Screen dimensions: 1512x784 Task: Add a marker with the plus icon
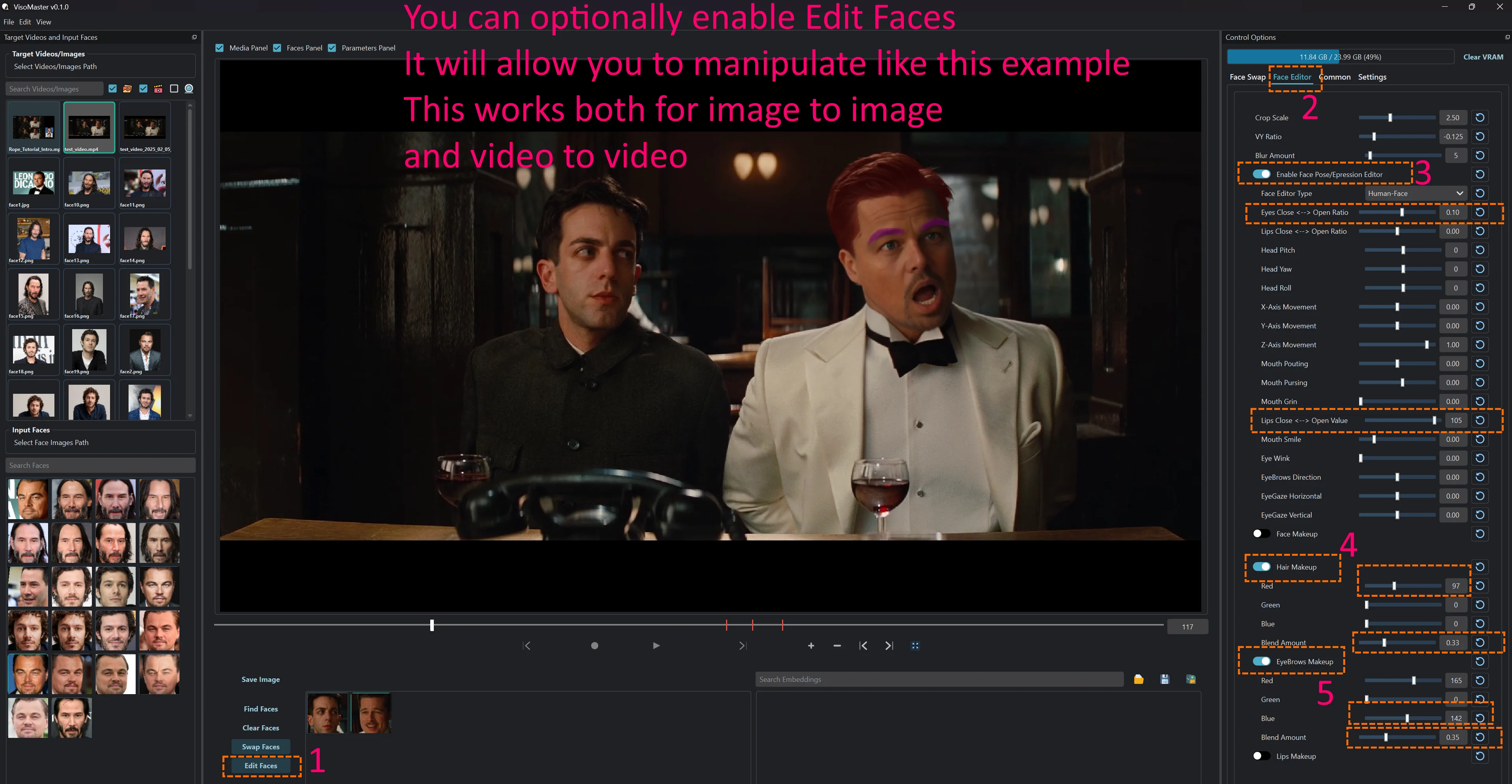[811, 646]
